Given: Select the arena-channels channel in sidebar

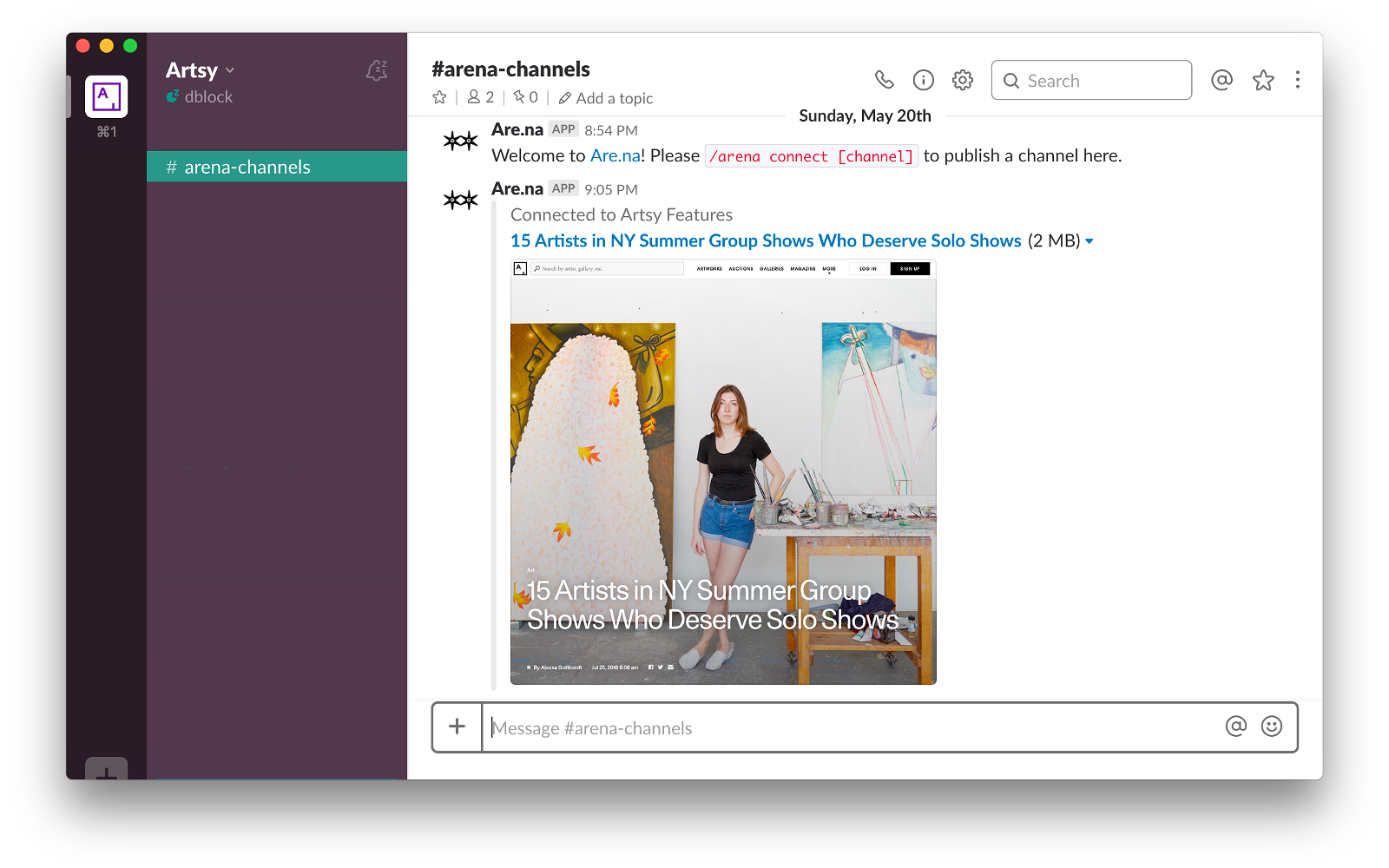Looking at the screenshot, I should point(277,167).
